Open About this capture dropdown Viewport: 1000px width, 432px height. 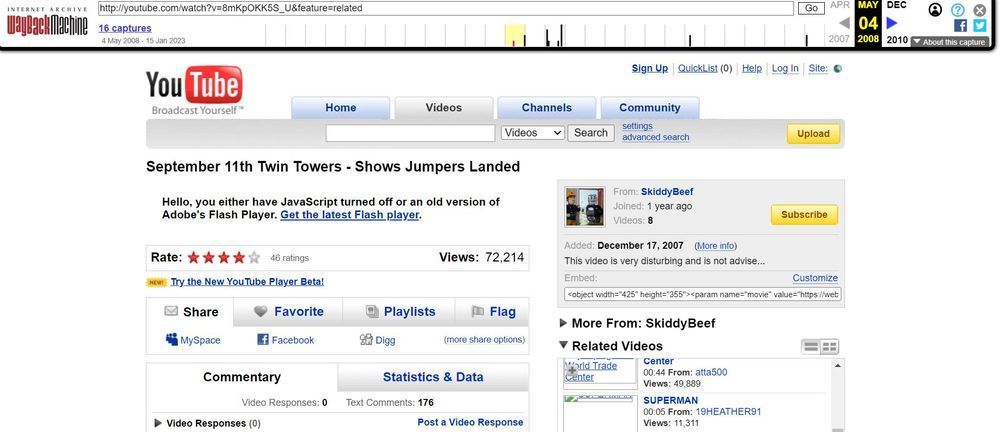949,41
